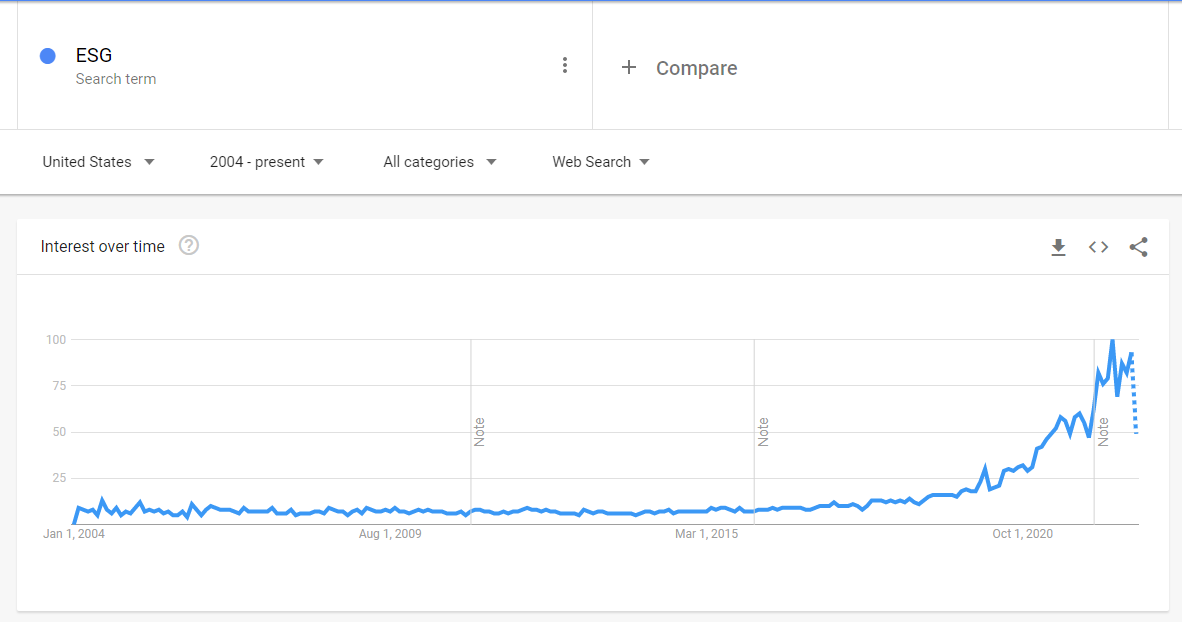The height and width of the screenshot is (622, 1182).
Task: Click the Note marker near year 2022
Action: pos(1103,432)
